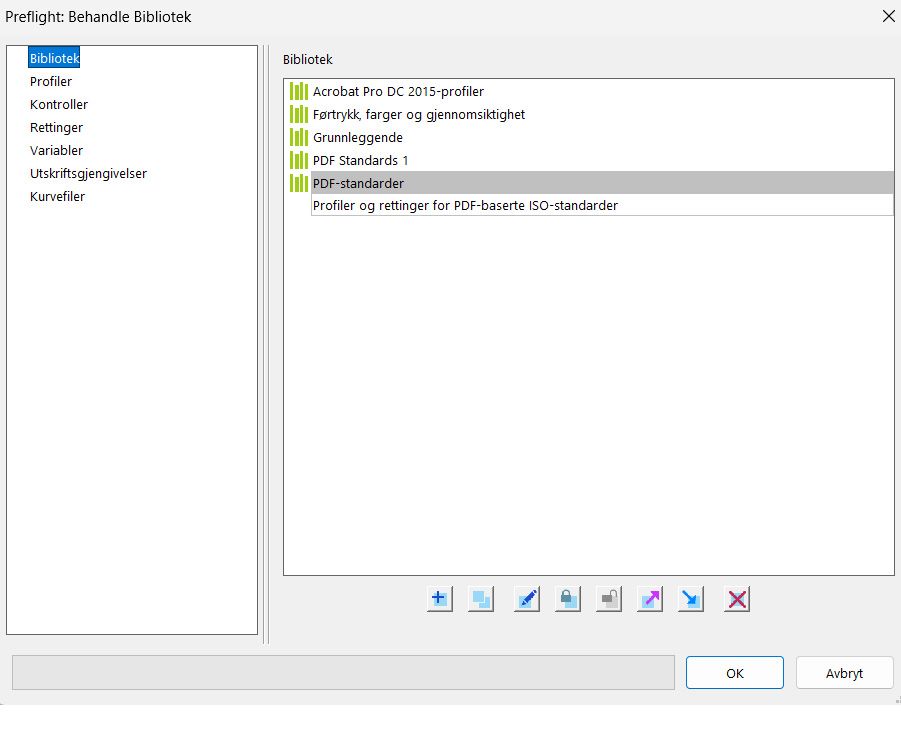
Task: Click the delete library red X icon
Action: click(x=737, y=599)
